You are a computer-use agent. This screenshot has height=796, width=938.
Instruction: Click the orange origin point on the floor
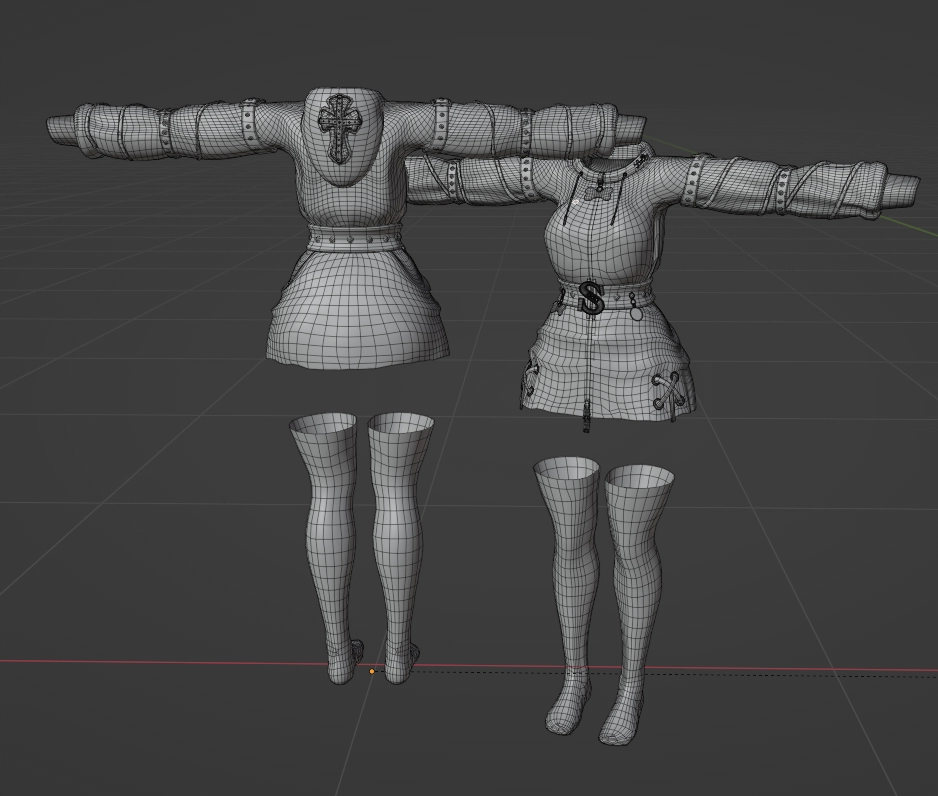[372, 672]
